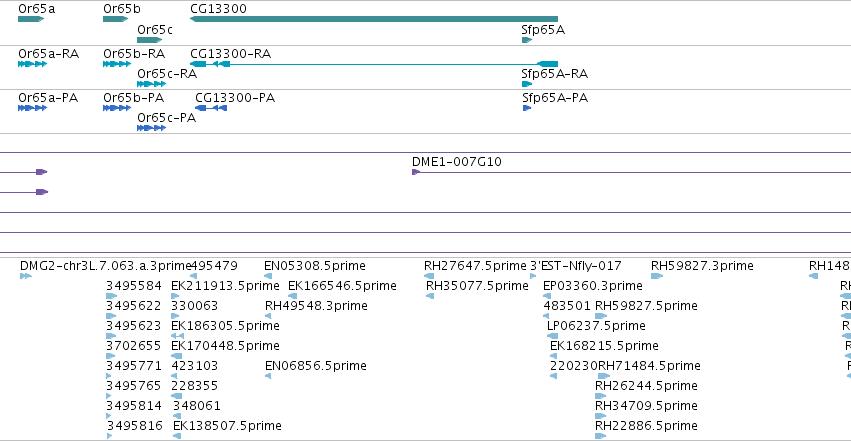
Task: Open the LP06237.5prime EST
Action: 552,336
